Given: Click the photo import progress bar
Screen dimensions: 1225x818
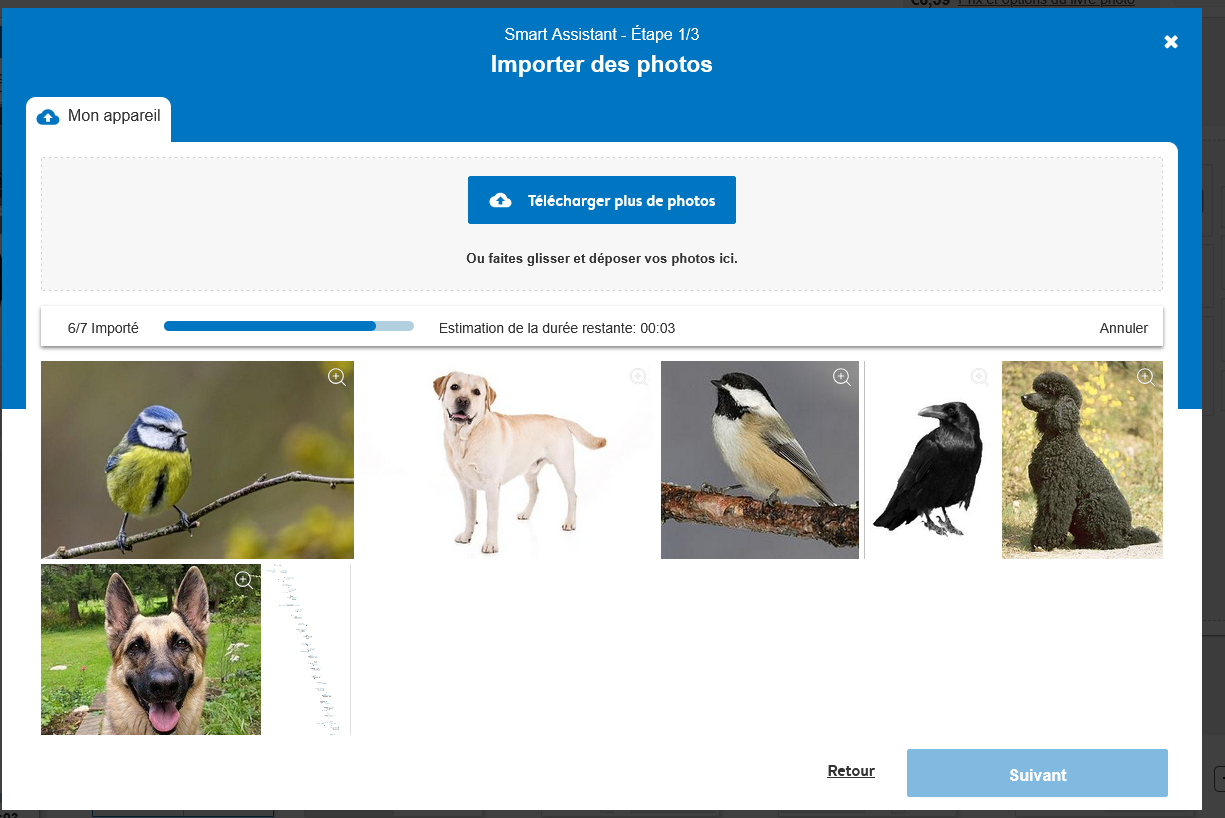Looking at the screenshot, I should (x=288, y=326).
